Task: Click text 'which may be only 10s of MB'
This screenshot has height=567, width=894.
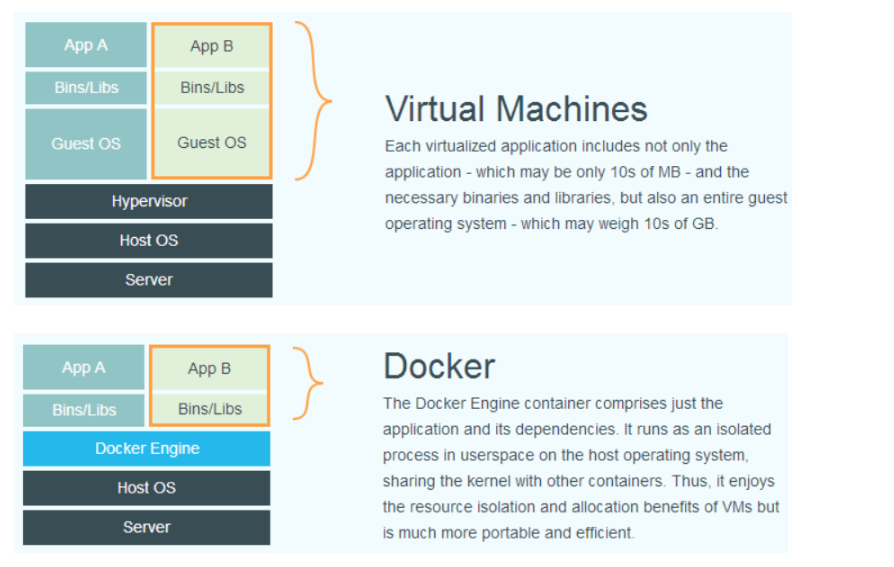Action: coord(578,172)
